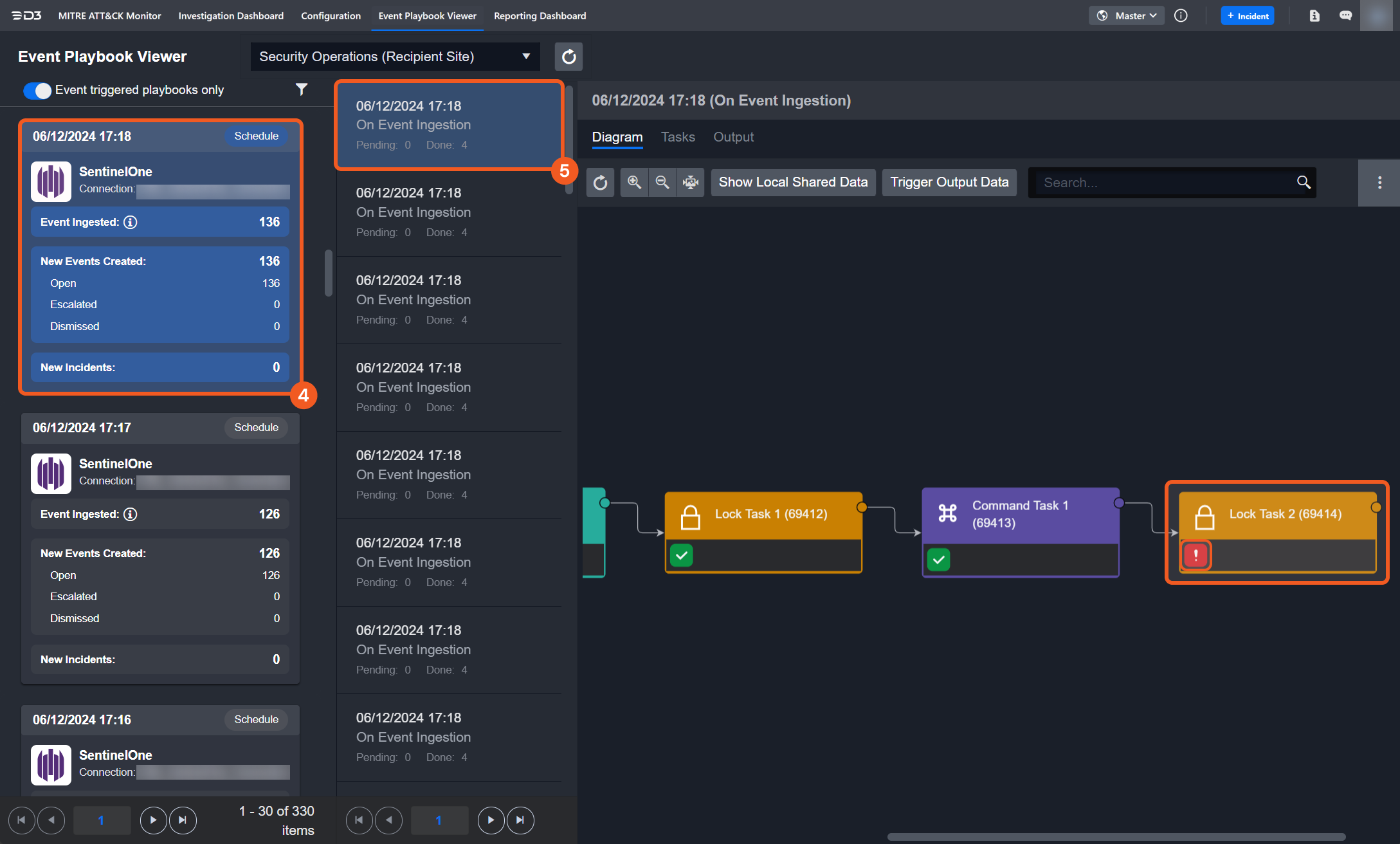Open the Master site dropdown

1127,15
